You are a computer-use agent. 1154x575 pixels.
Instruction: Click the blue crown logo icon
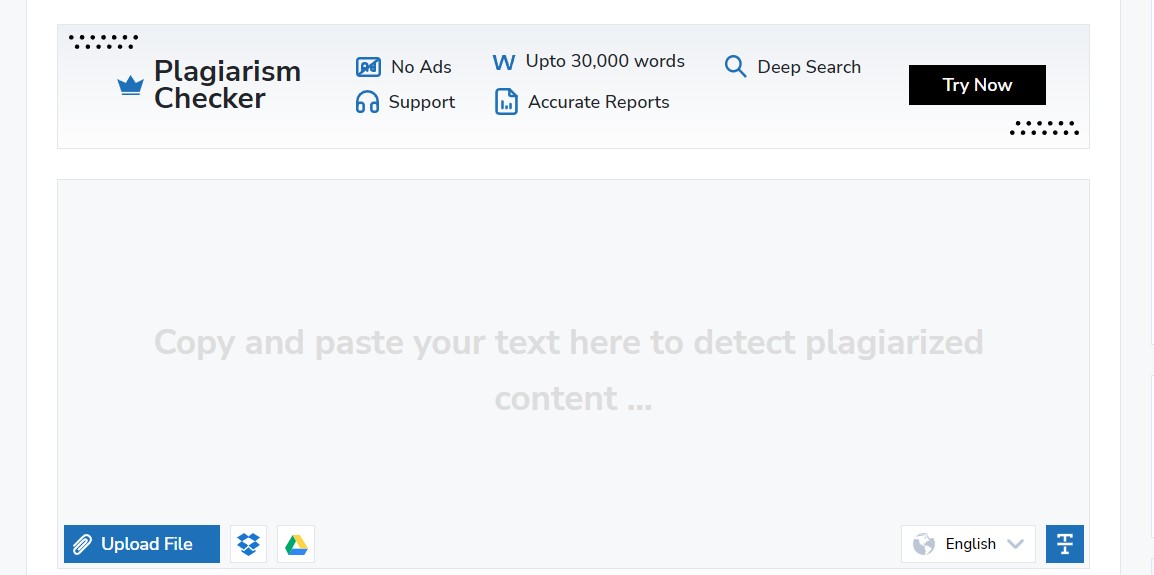coord(130,85)
